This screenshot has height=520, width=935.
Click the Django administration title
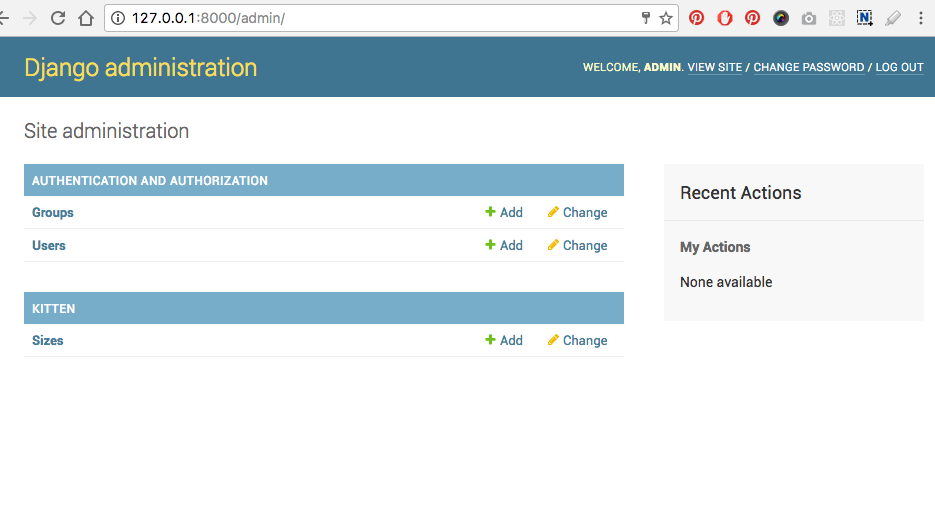pyautogui.click(x=140, y=68)
